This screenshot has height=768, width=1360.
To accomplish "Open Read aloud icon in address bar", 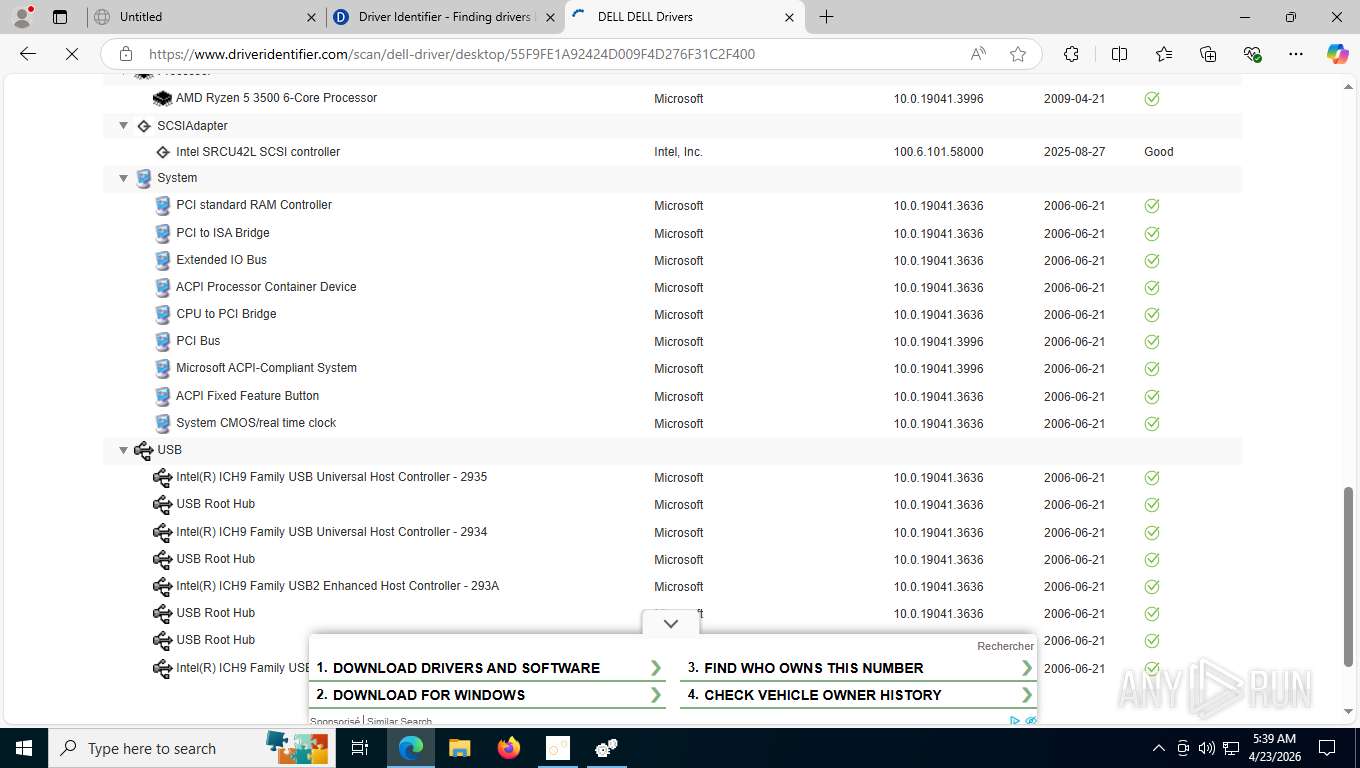I will coord(978,54).
